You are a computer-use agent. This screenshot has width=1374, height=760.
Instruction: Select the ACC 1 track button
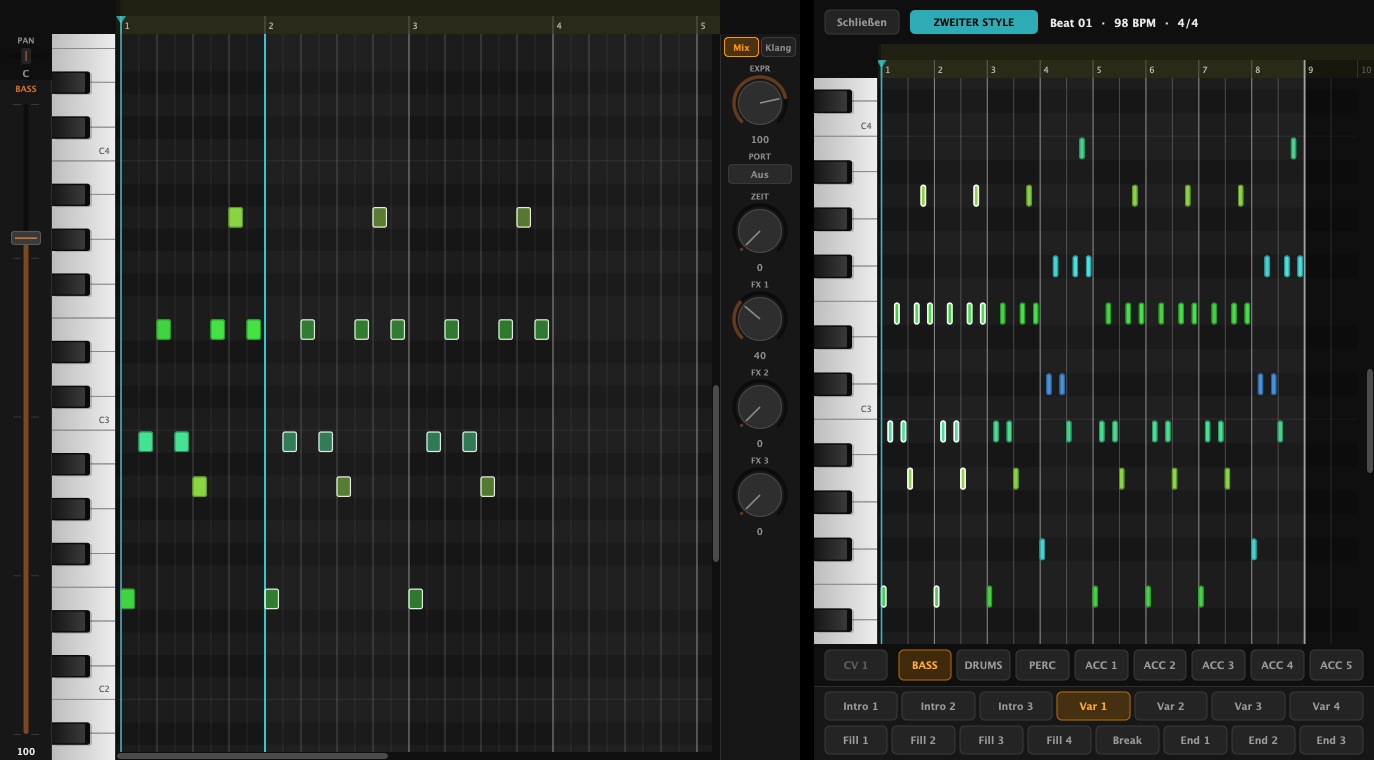(1101, 665)
